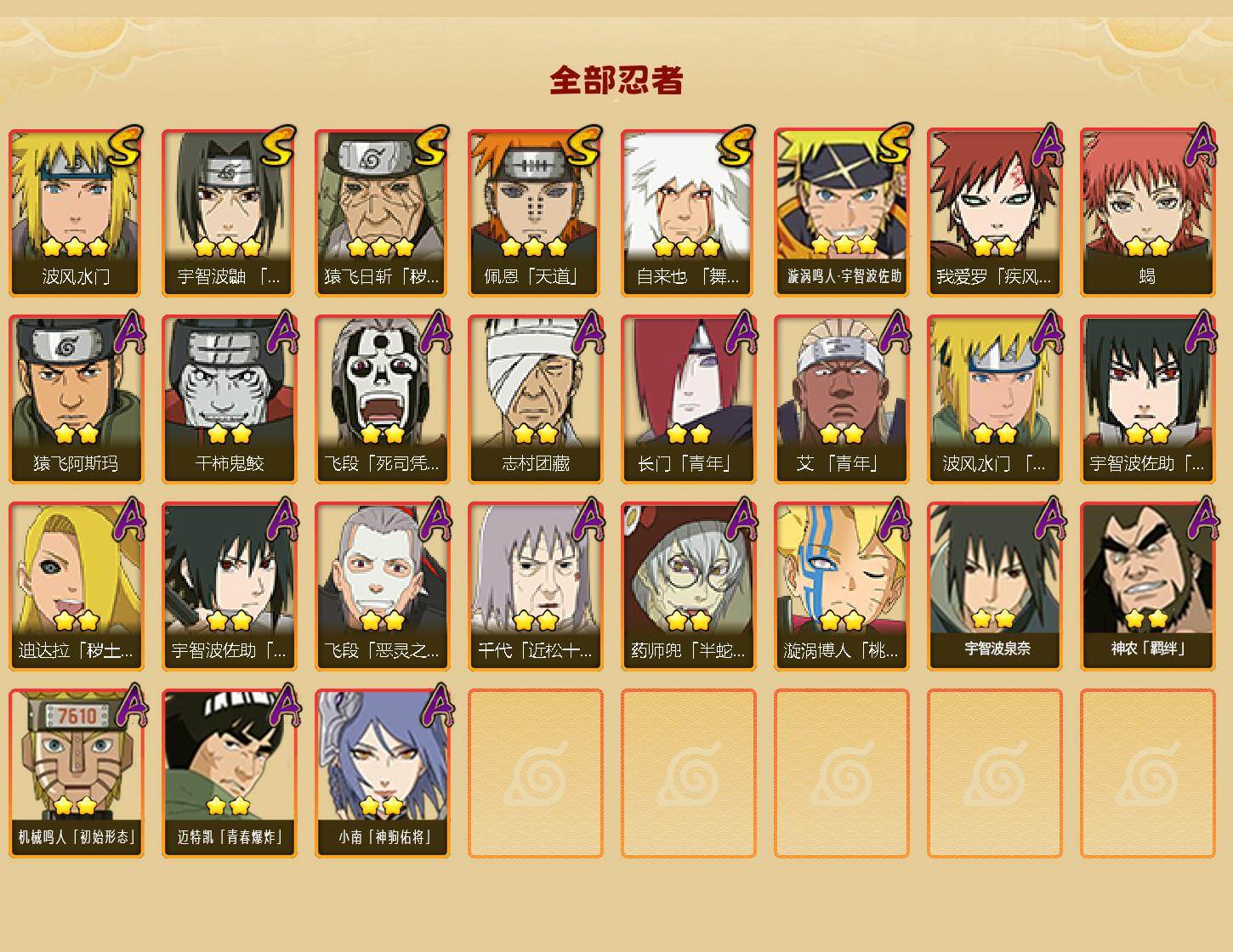Open the 佩恩「天道」 ninja card

(x=536, y=212)
